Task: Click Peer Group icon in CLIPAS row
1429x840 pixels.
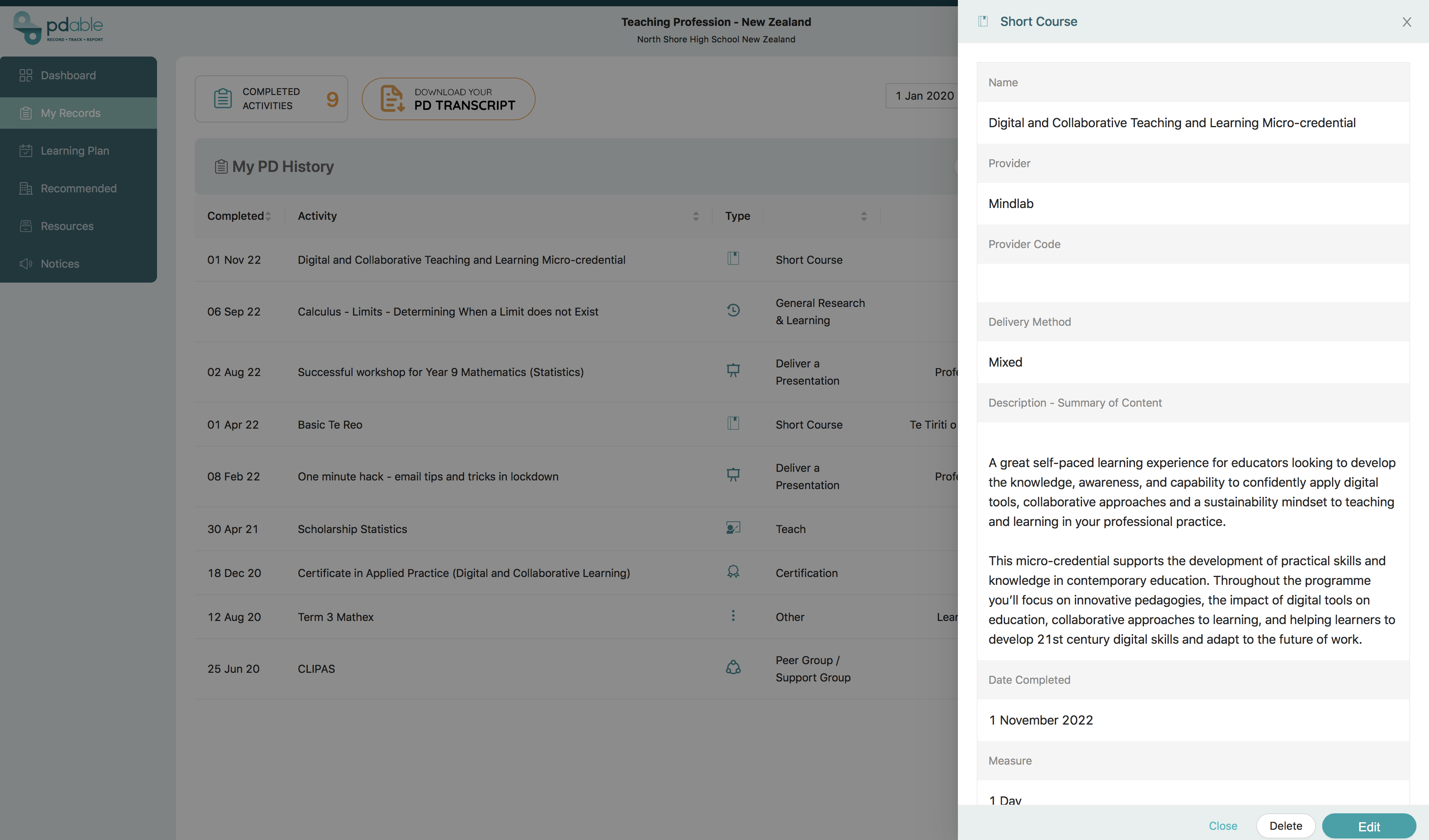Action: click(733, 667)
